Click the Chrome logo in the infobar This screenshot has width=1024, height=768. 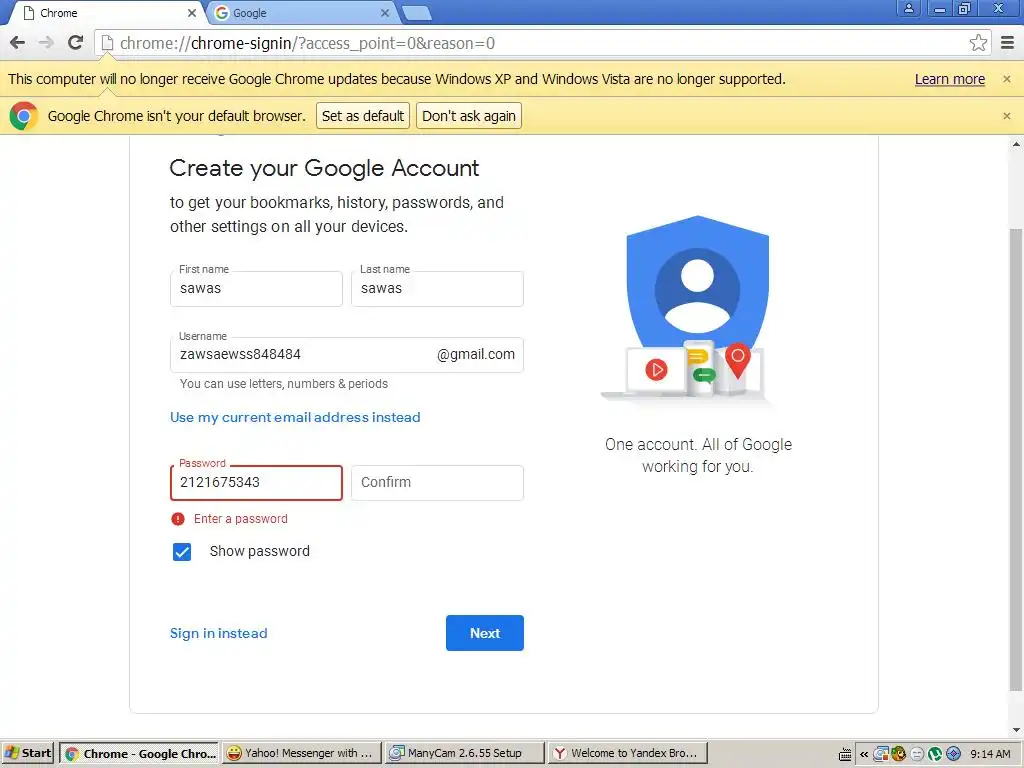(x=24, y=116)
